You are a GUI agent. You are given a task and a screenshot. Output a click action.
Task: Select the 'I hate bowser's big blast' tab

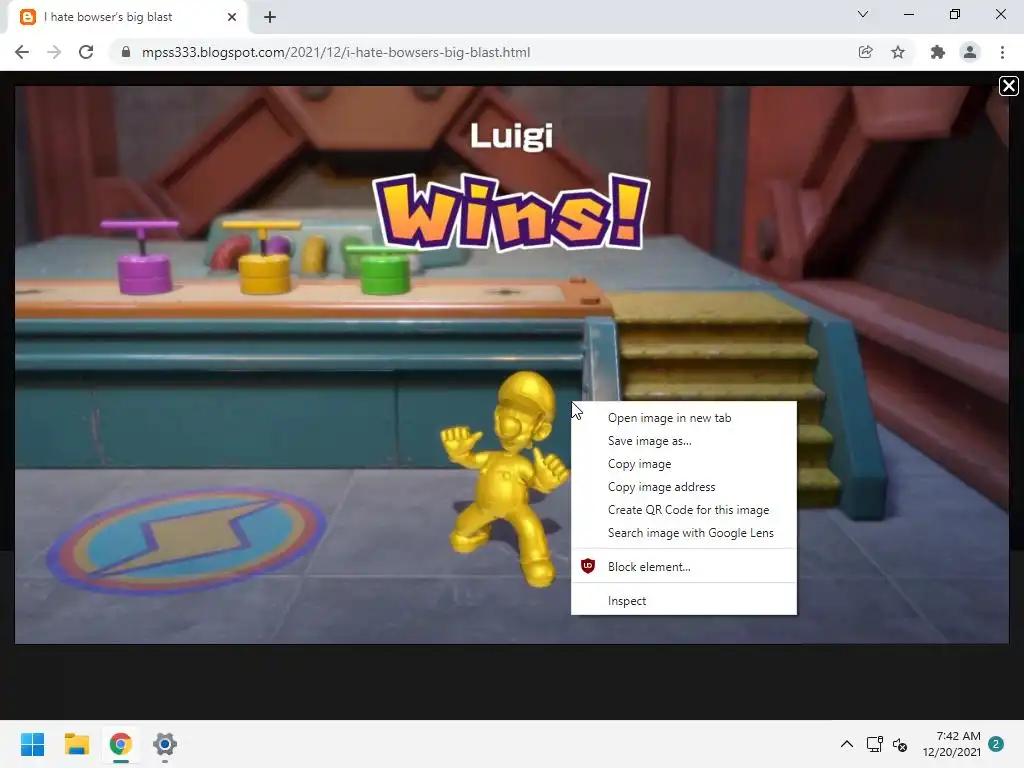[127, 17]
